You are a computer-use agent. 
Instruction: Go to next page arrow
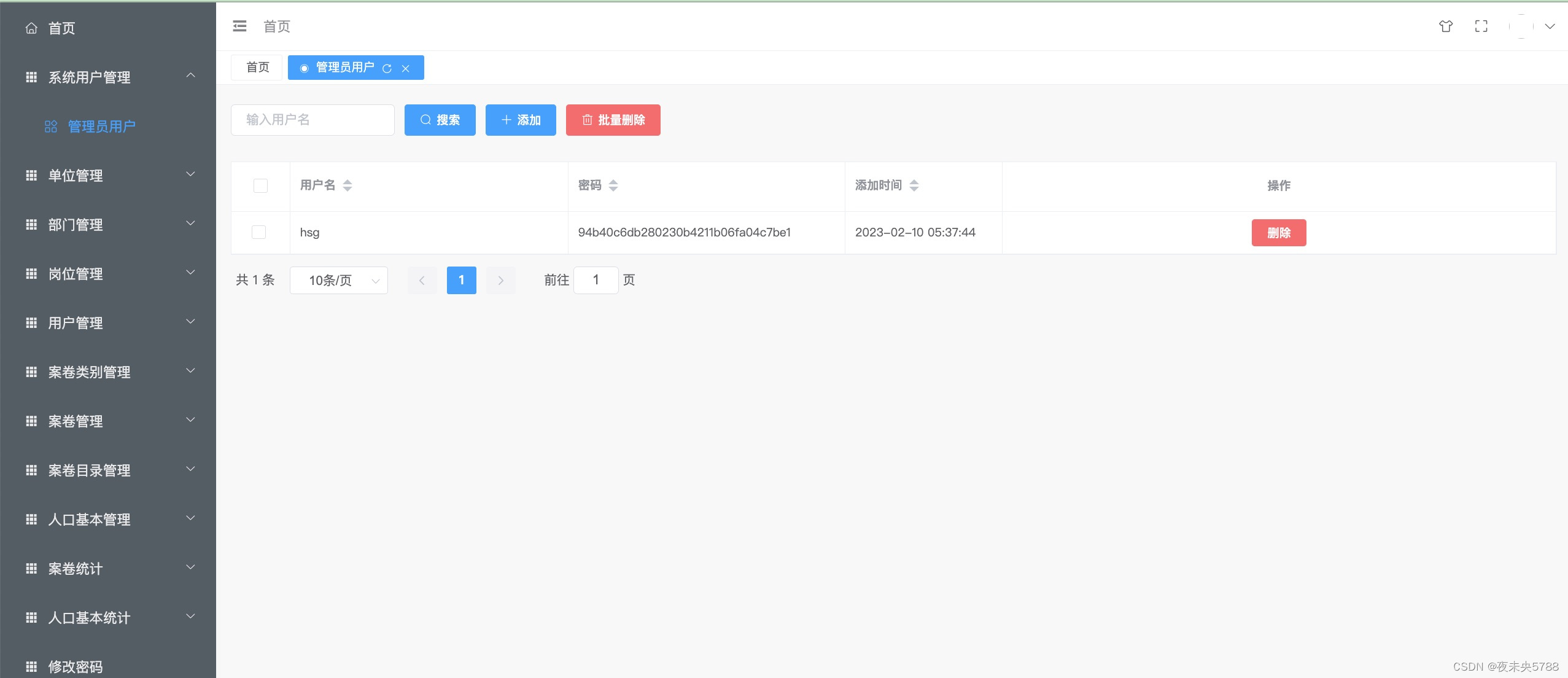[x=500, y=281]
